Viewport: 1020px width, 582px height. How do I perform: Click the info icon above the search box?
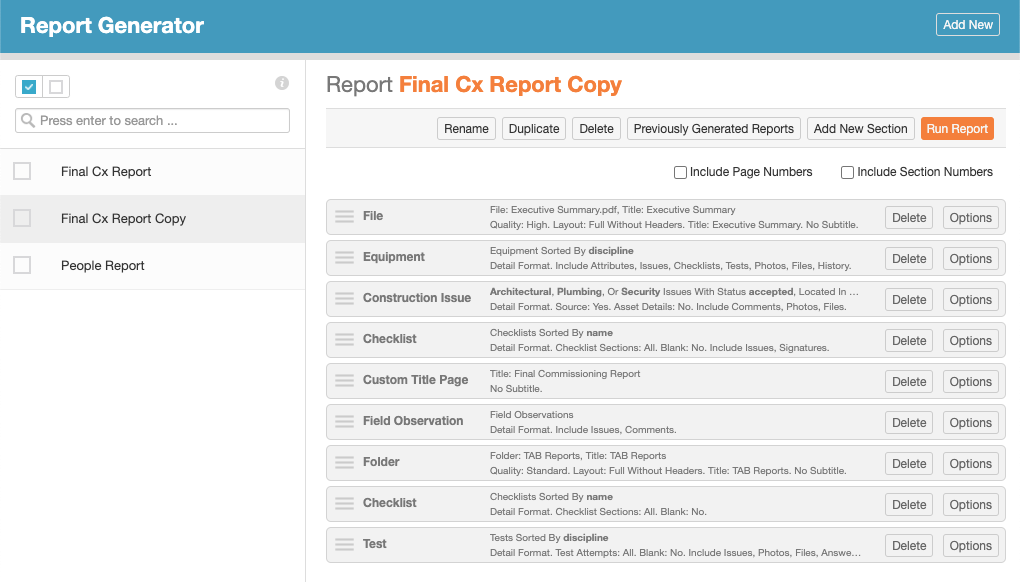tap(282, 83)
